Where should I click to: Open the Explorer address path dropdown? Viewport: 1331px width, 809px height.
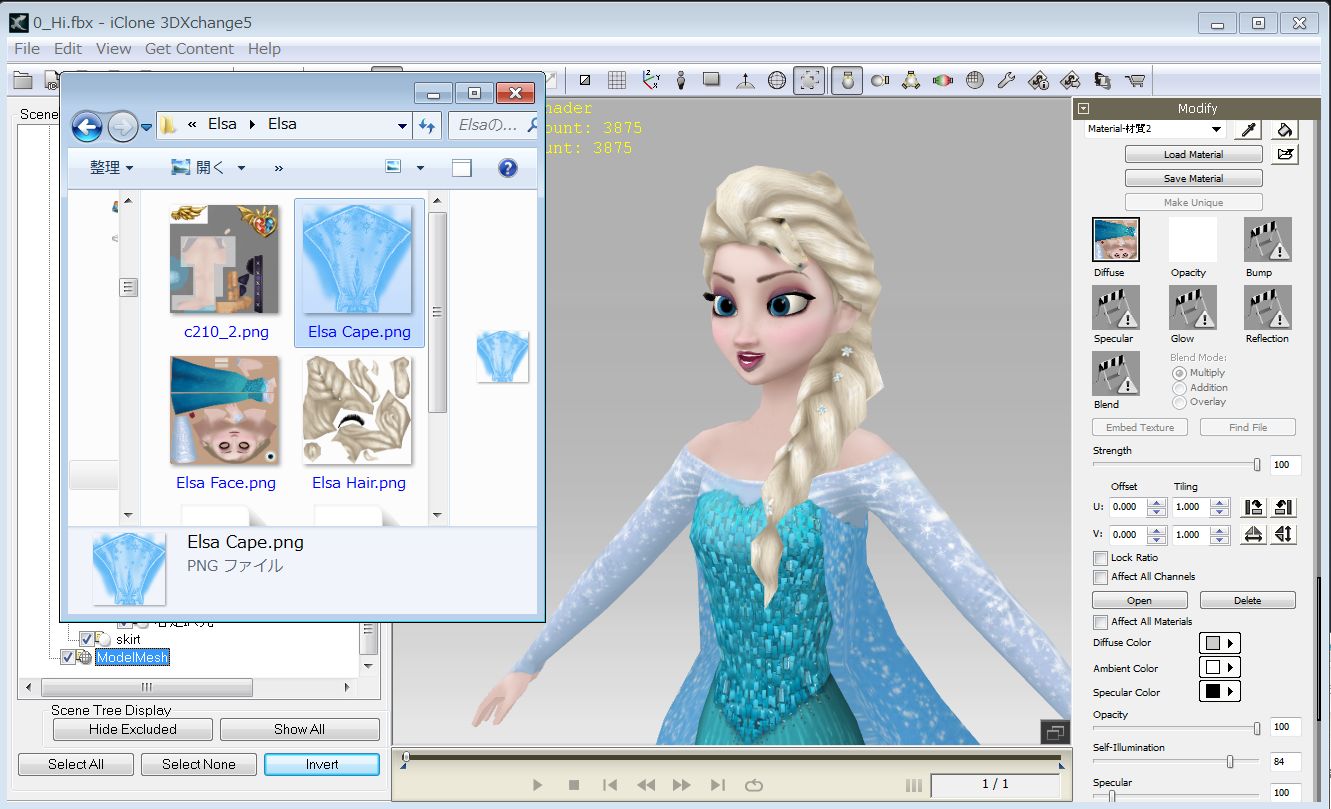pos(402,126)
